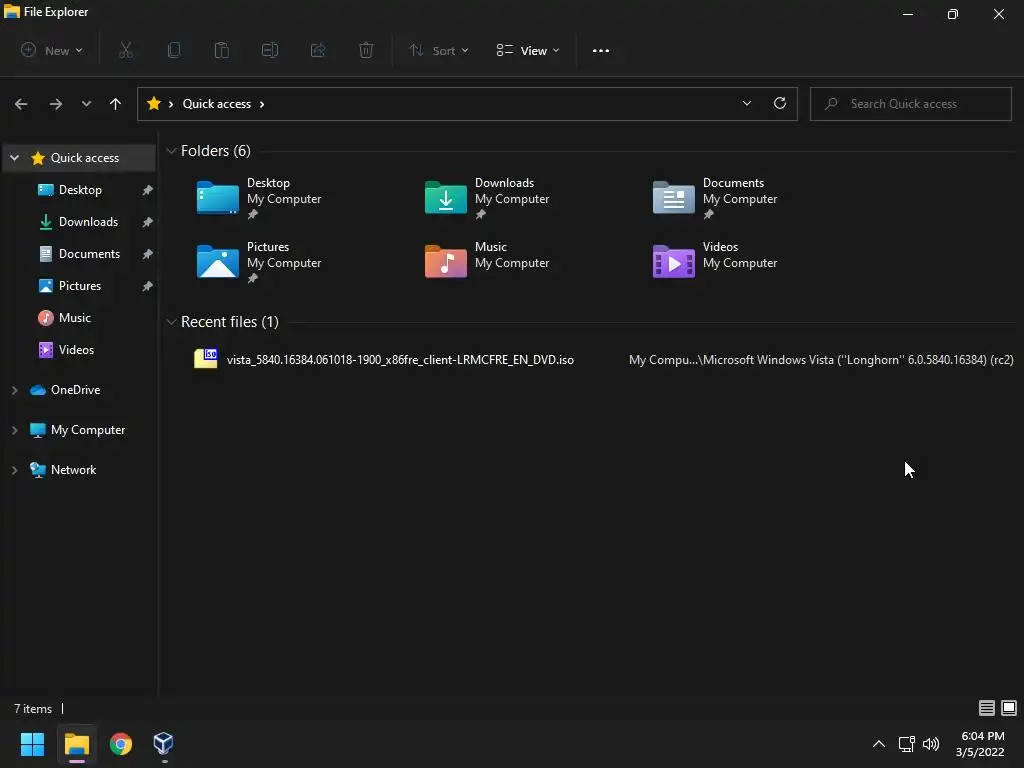Show hidden system tray icons
The width and height of the screenshot is (1024, 768).
pyautogui.click(x=879, y=744)
